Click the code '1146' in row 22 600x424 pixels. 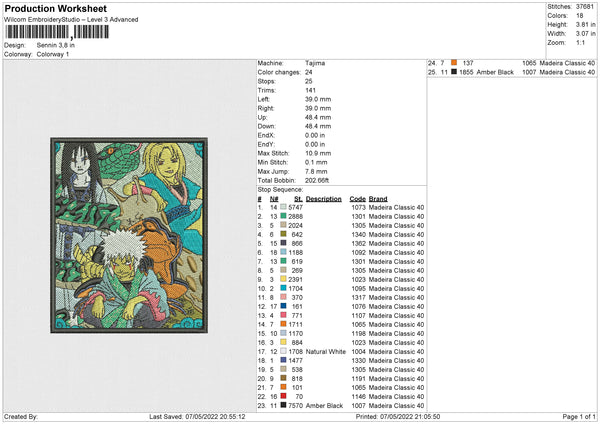(x=359, y=396)
